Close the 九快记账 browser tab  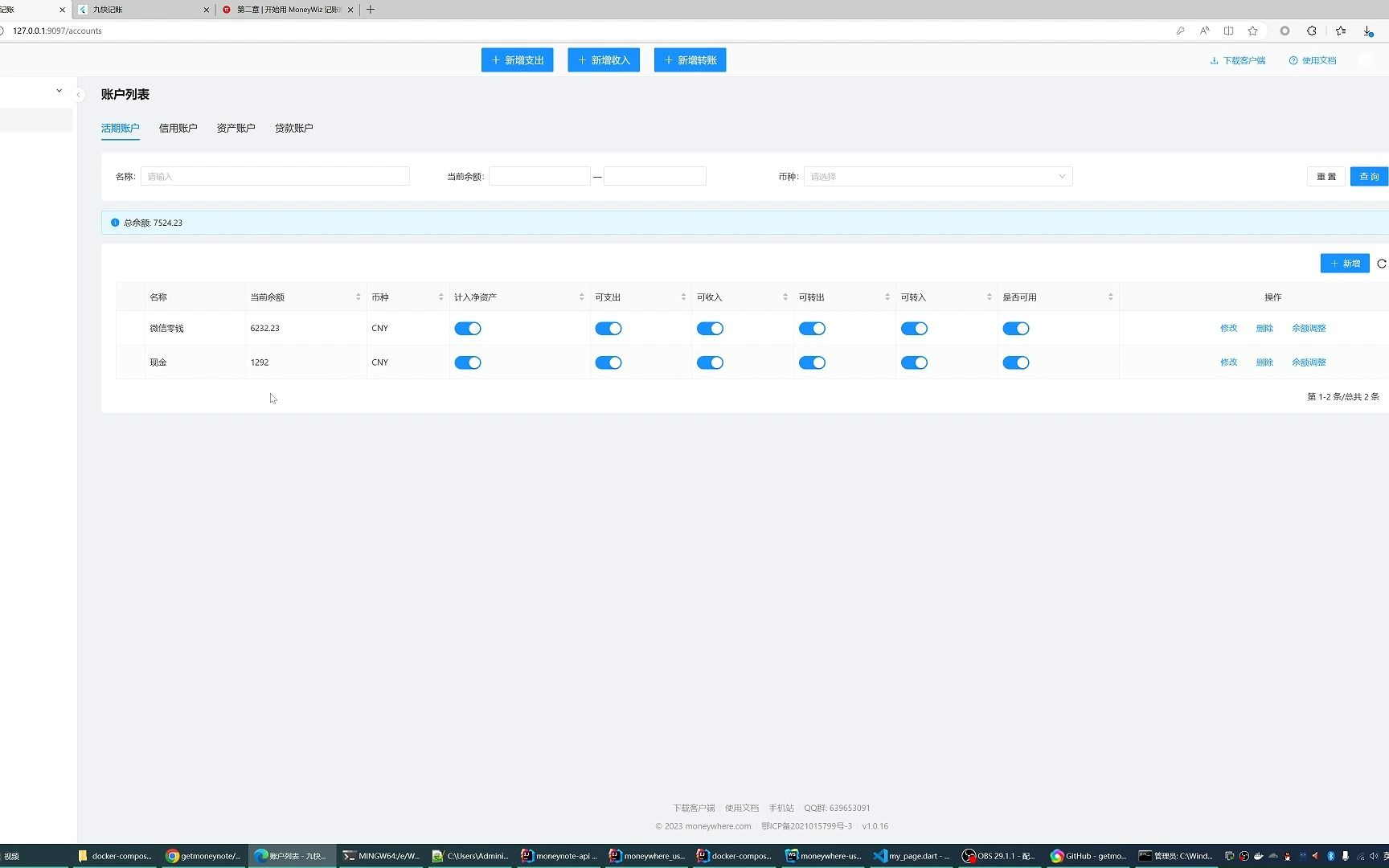click(207, 10)
